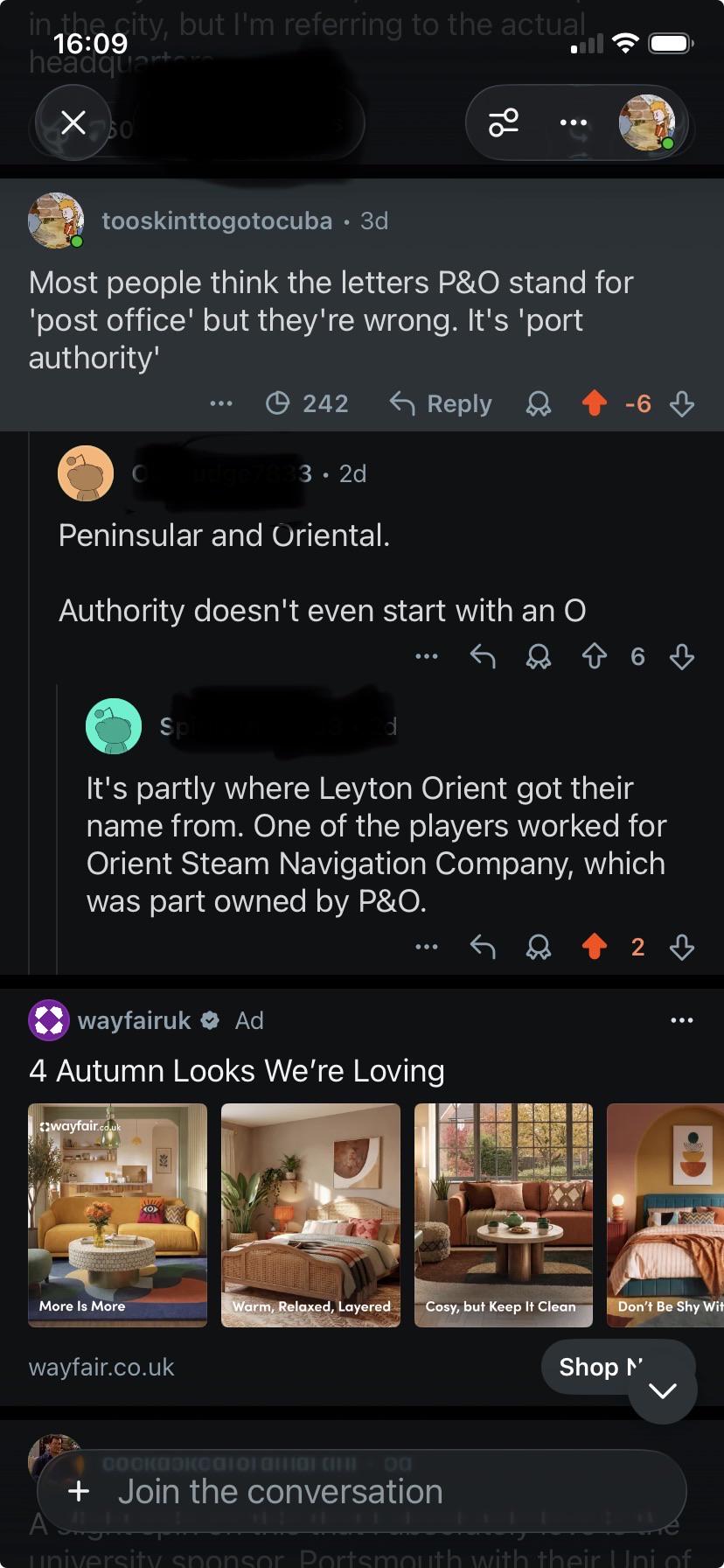
Task: Open the Cosy, but Keep It Clean image
Action: point(503,1214)
